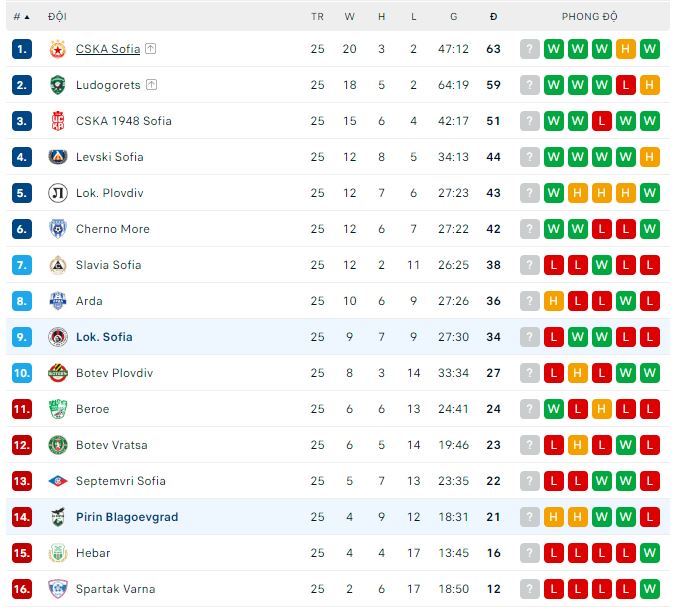Click the Botev Plovdiv club crest
The image size is (674, 610).
tap(57, 373)
